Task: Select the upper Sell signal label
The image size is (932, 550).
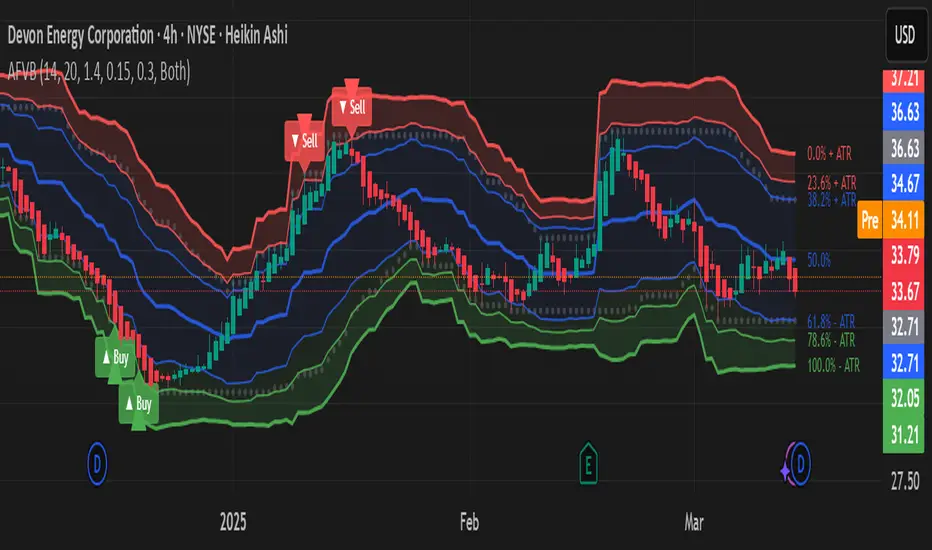Action: (x=352, y=107)
